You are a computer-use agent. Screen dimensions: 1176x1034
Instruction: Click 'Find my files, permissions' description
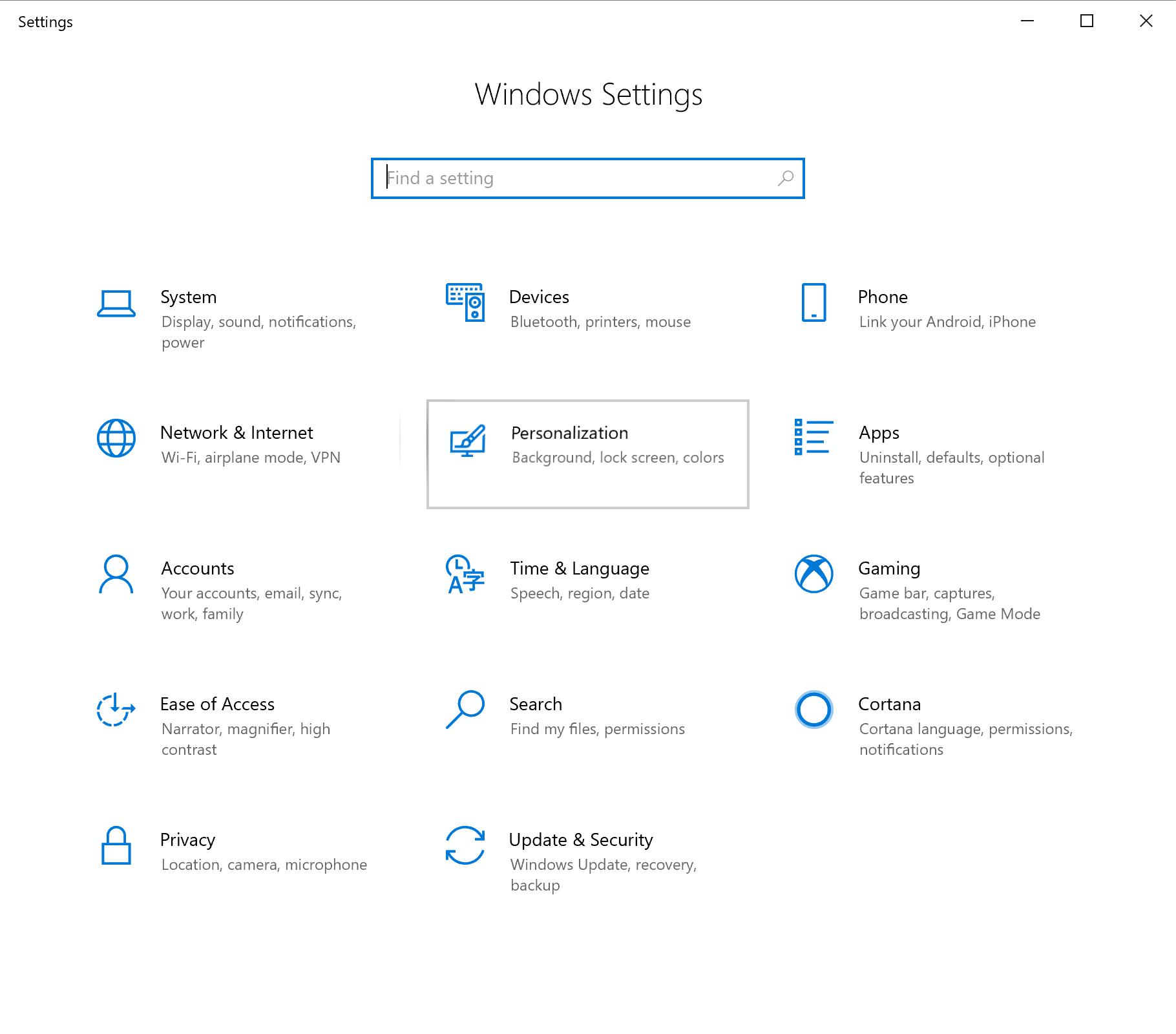(x=598, y=729)
